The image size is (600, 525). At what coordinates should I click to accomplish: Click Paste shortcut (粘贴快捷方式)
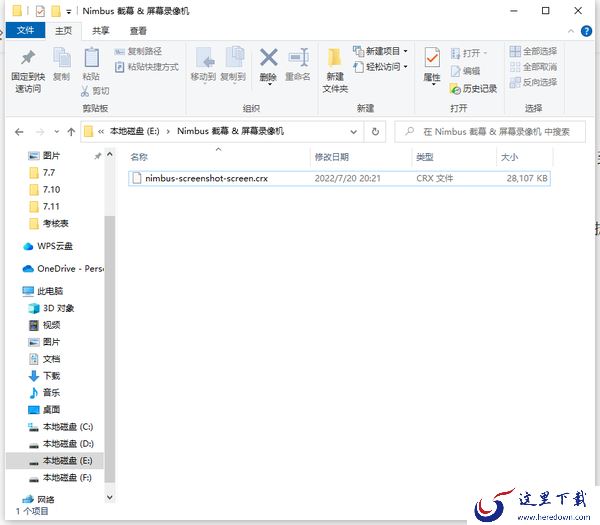tap(147, 67)
